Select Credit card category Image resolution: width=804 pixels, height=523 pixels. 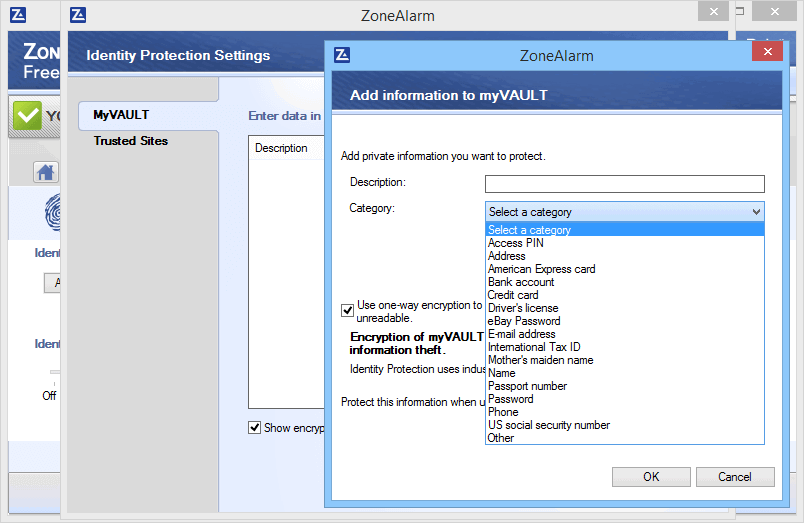coord(625,295)
